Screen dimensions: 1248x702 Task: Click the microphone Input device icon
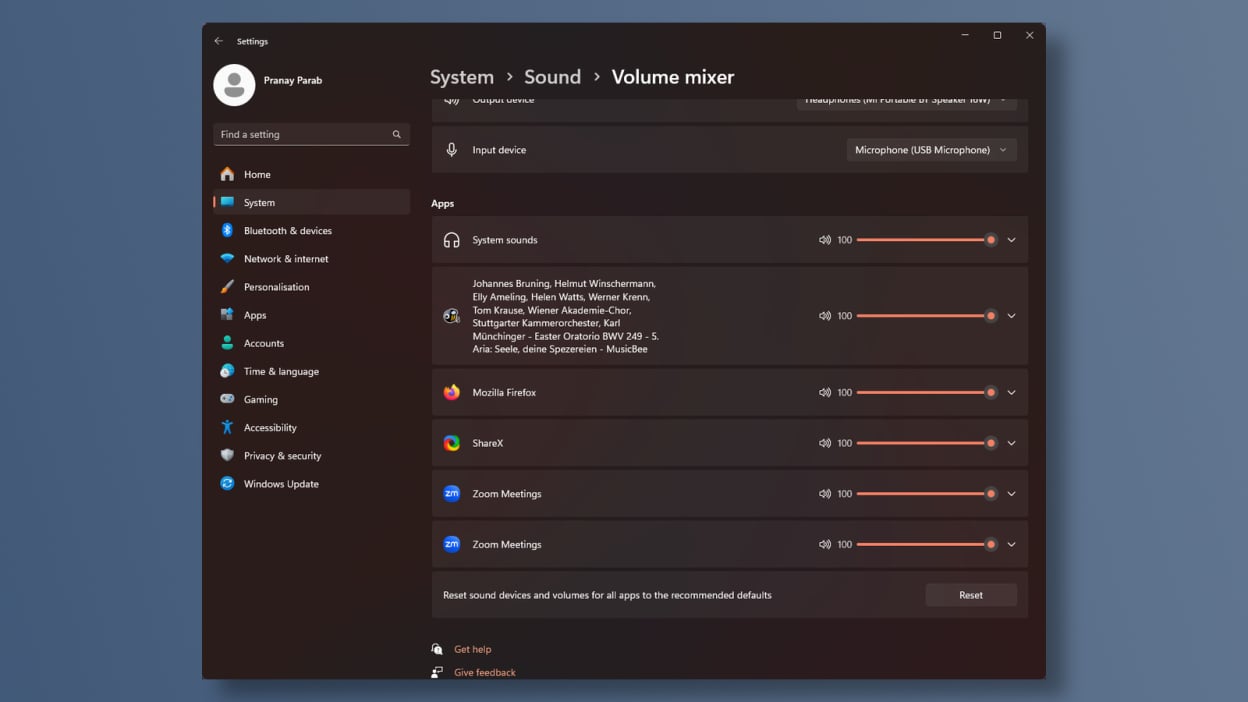(x=452, y=150)
